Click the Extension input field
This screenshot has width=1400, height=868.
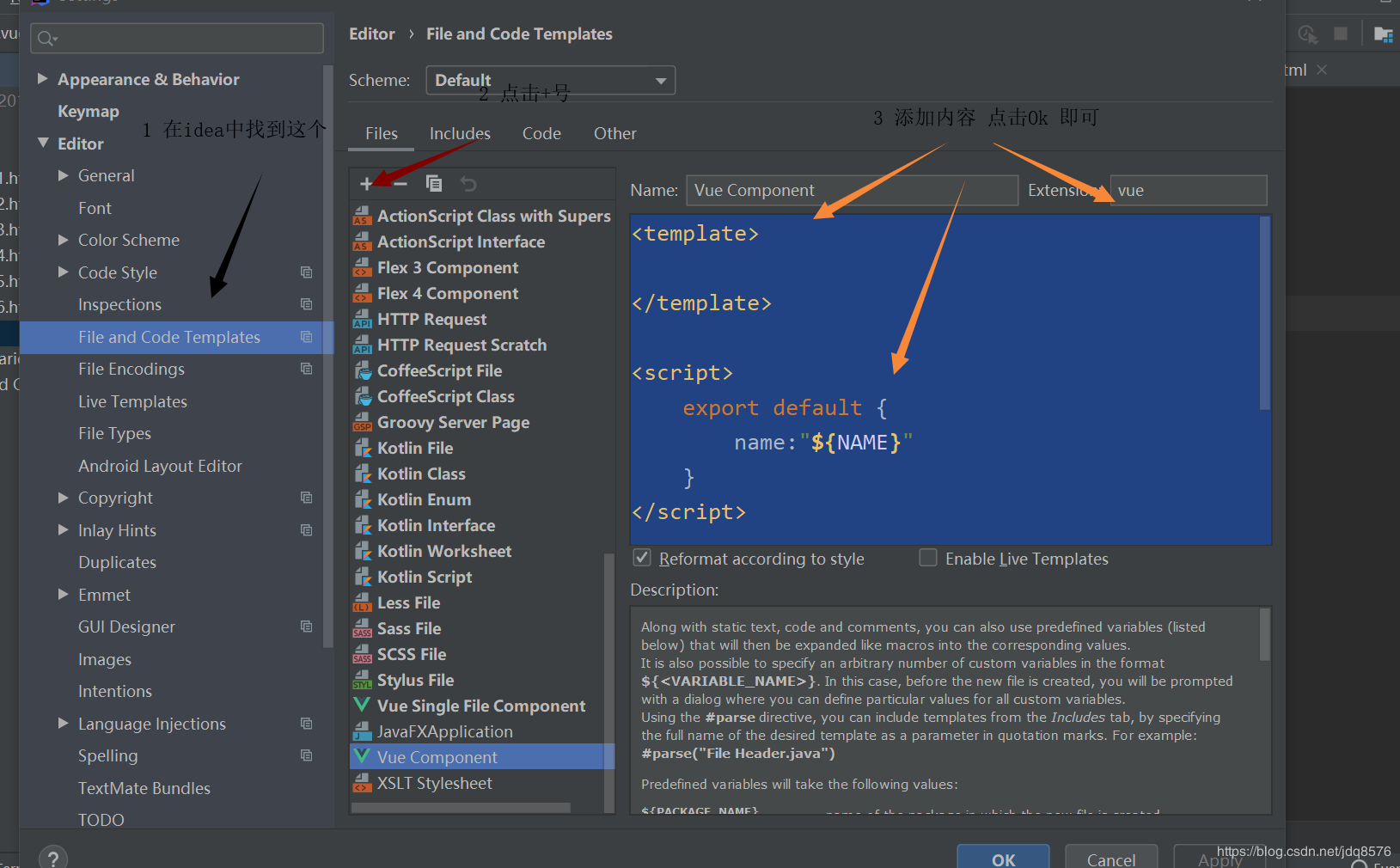tap(1189, 190)
